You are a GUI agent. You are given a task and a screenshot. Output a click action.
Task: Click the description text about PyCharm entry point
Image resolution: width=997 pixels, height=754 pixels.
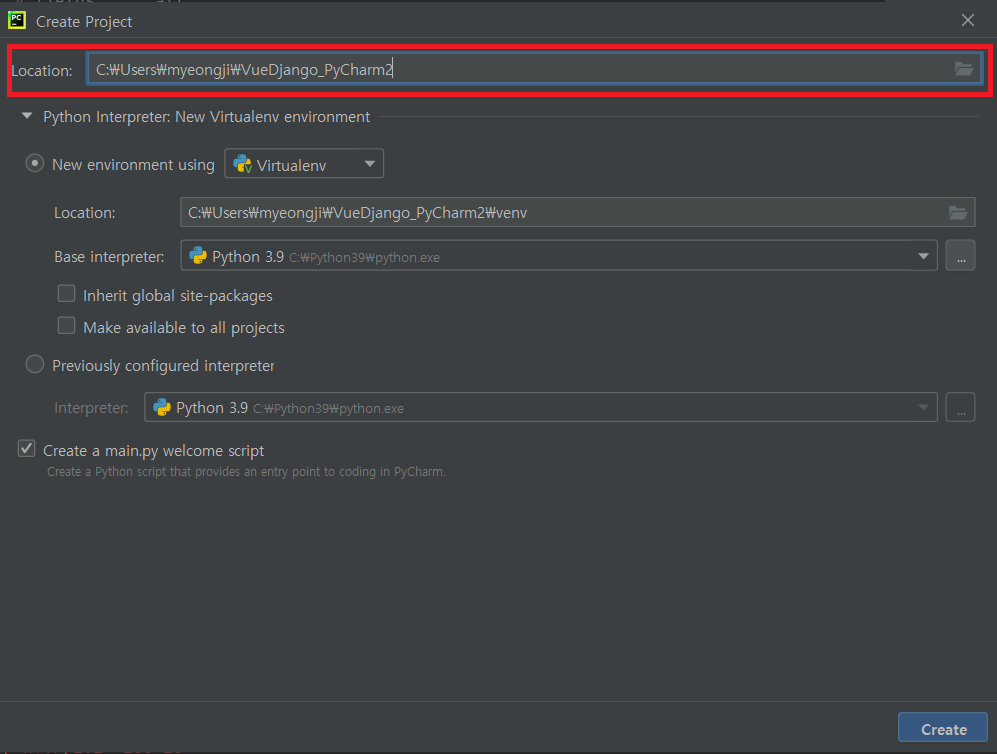coord(246,472)
